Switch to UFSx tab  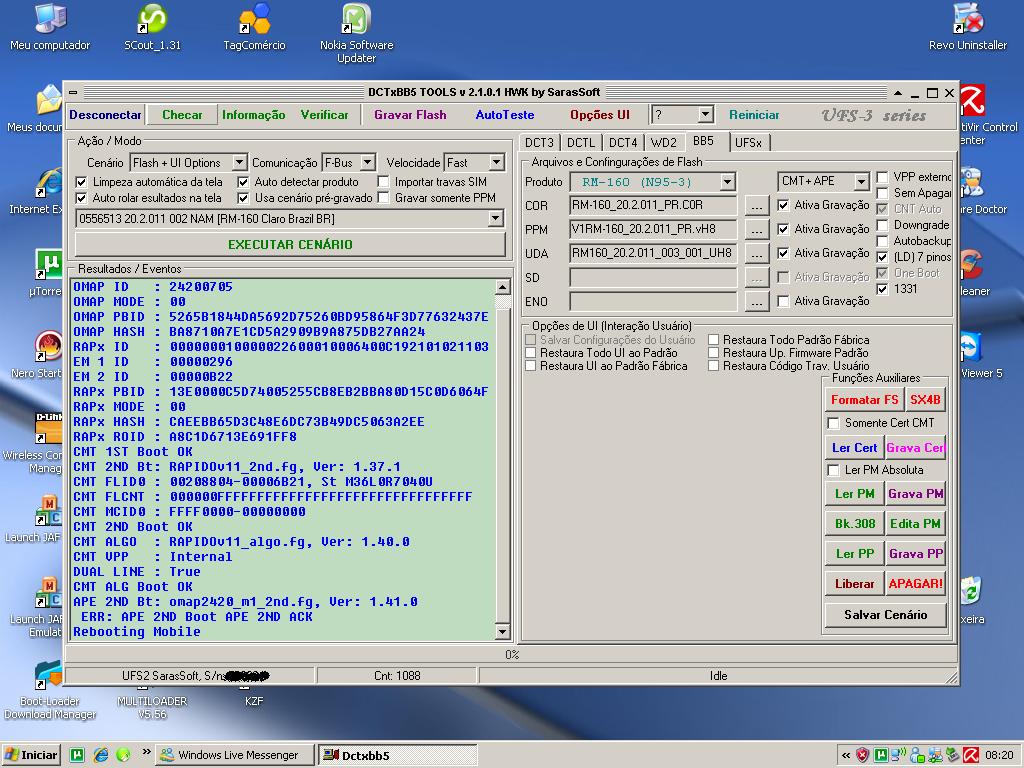748,142
